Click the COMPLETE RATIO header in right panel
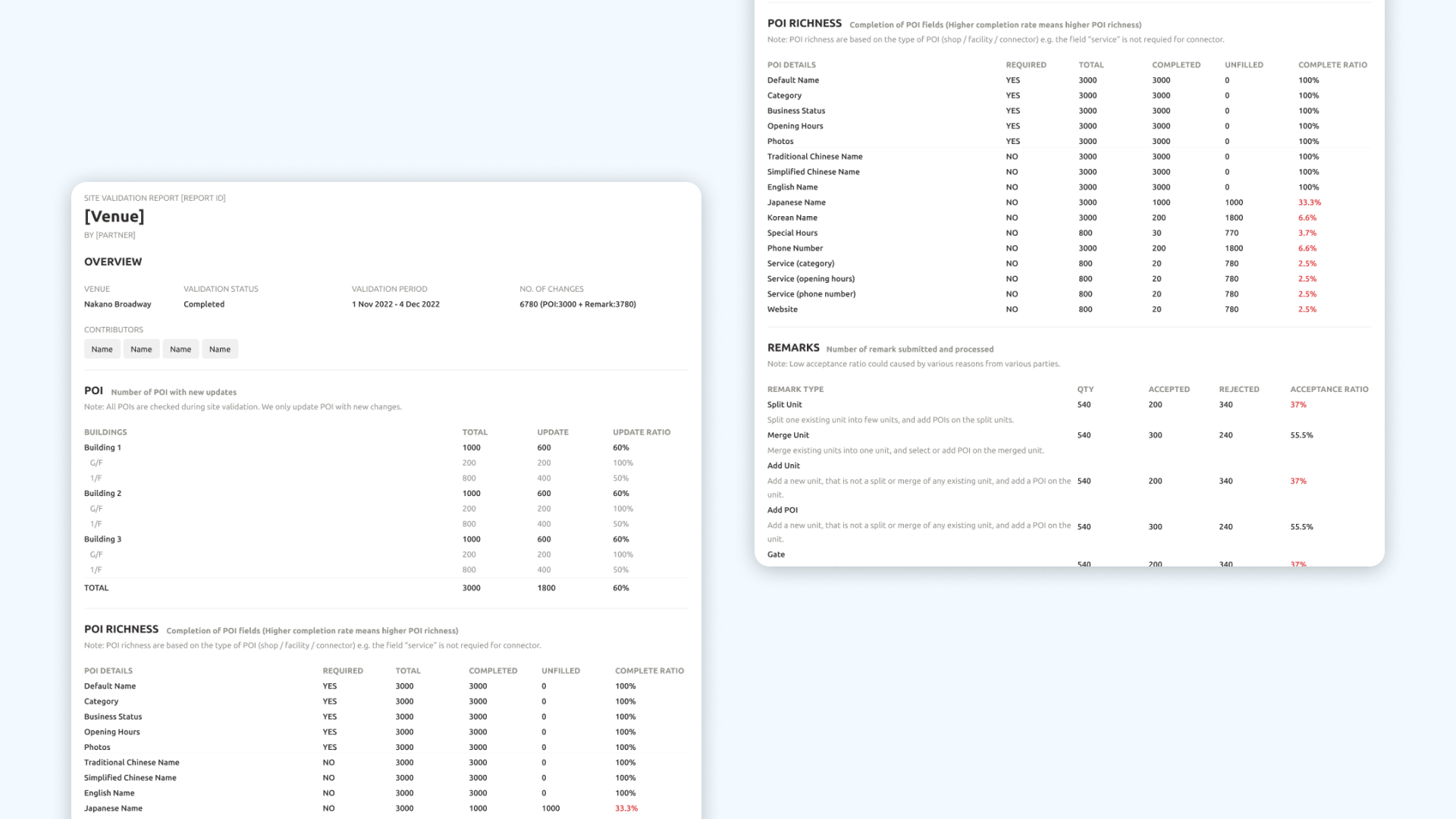 pyautogui.click(x=1332, y=65)
